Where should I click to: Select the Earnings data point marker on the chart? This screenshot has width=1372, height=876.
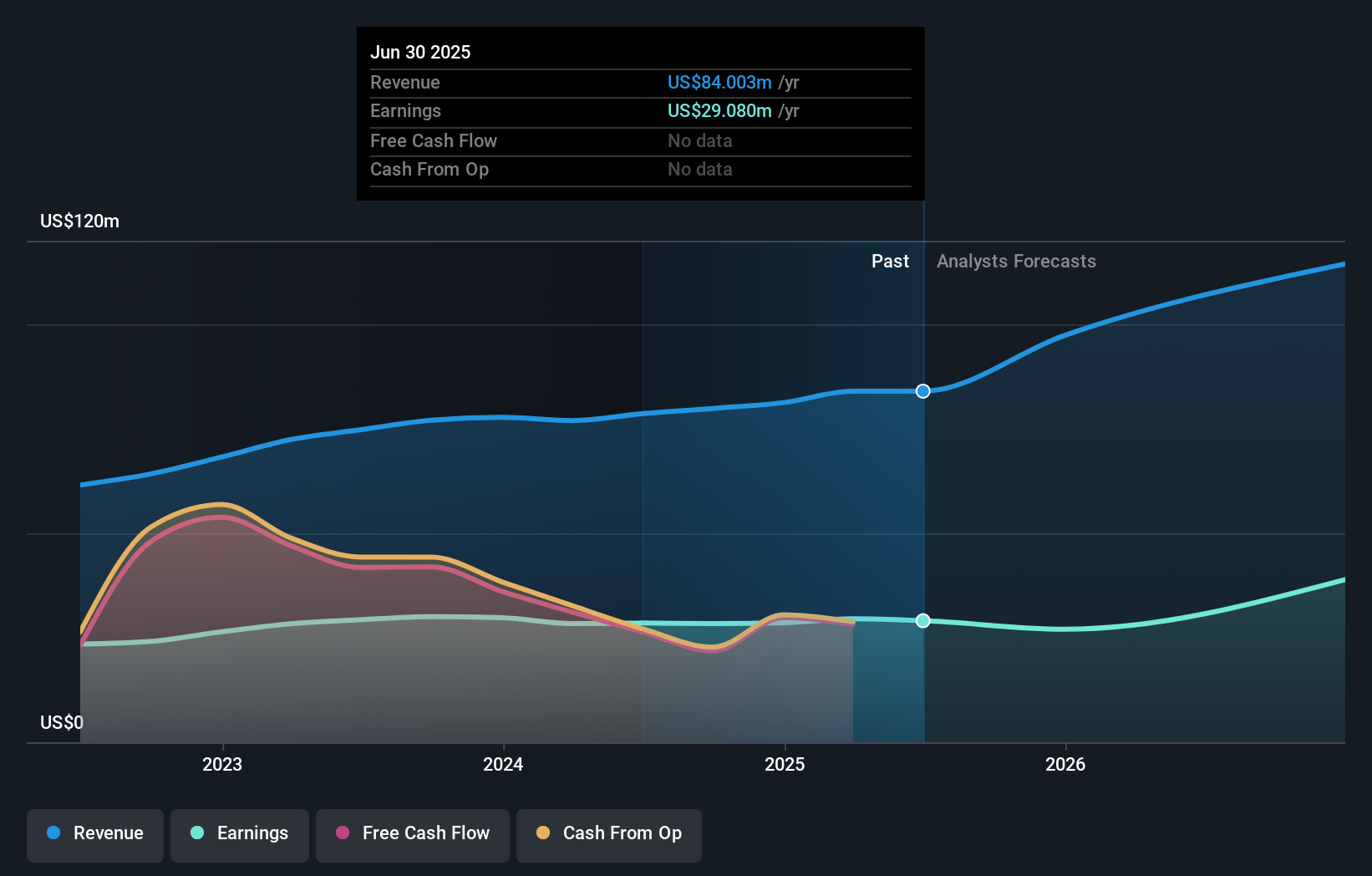click(922, 620)
